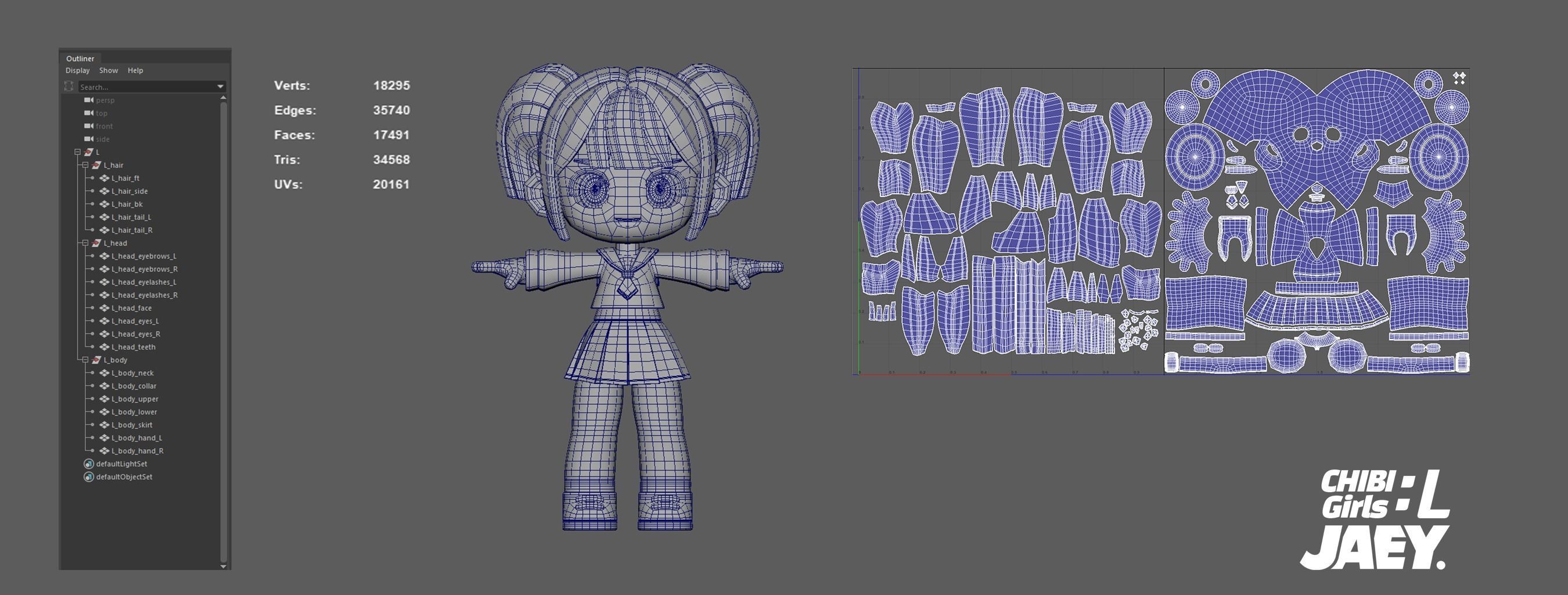1568x595 pixels.
Task: Click the icon in UV editor top-right corner
Action: [x=1459, y=78]
